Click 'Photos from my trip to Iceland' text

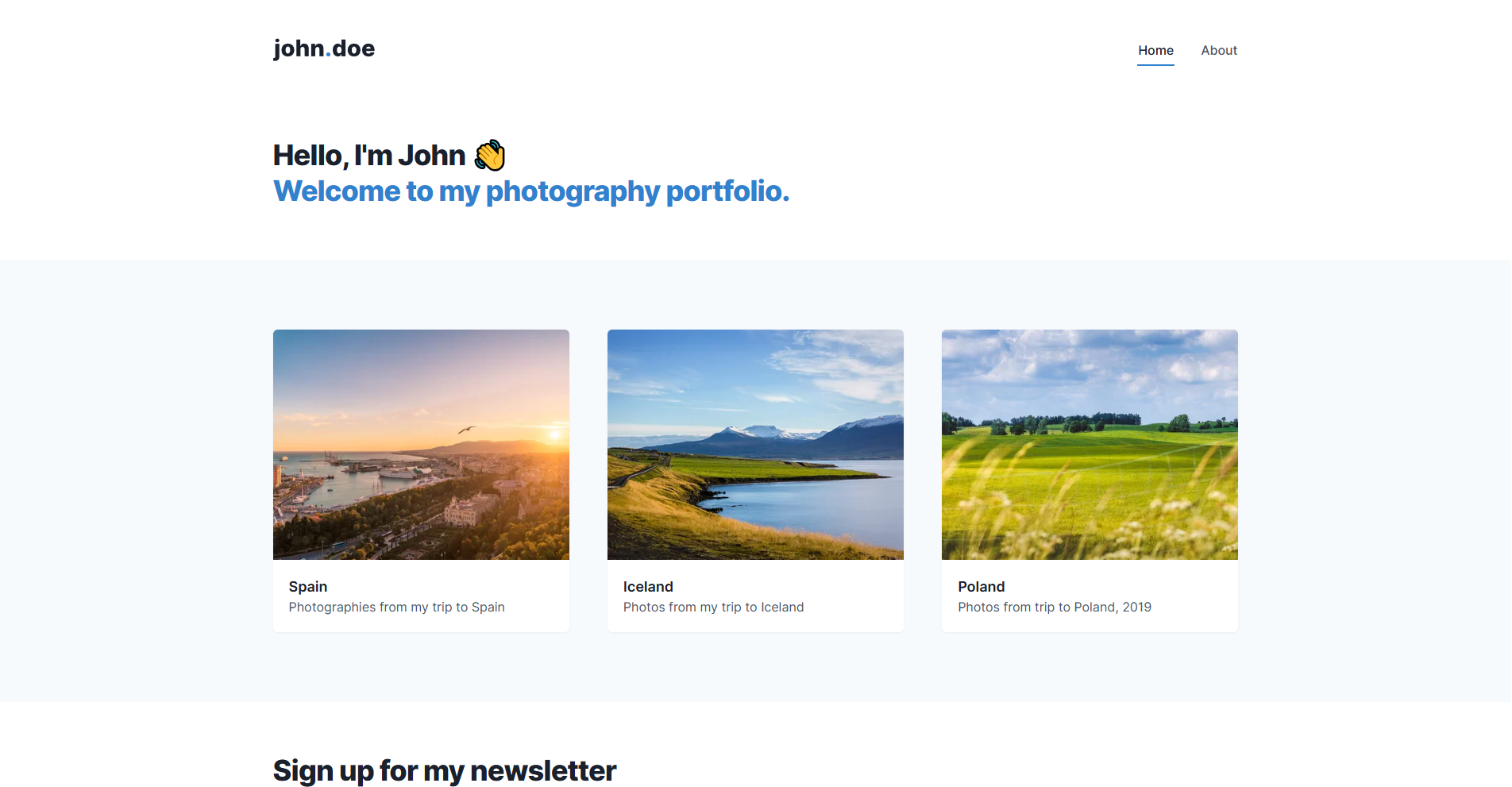pos(713,607)
